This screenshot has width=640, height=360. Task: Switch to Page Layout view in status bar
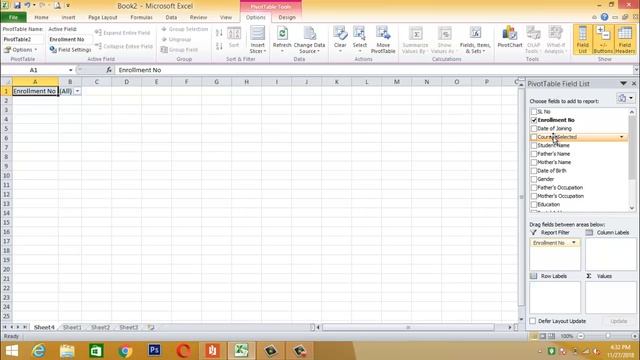(x=542, y=336)
